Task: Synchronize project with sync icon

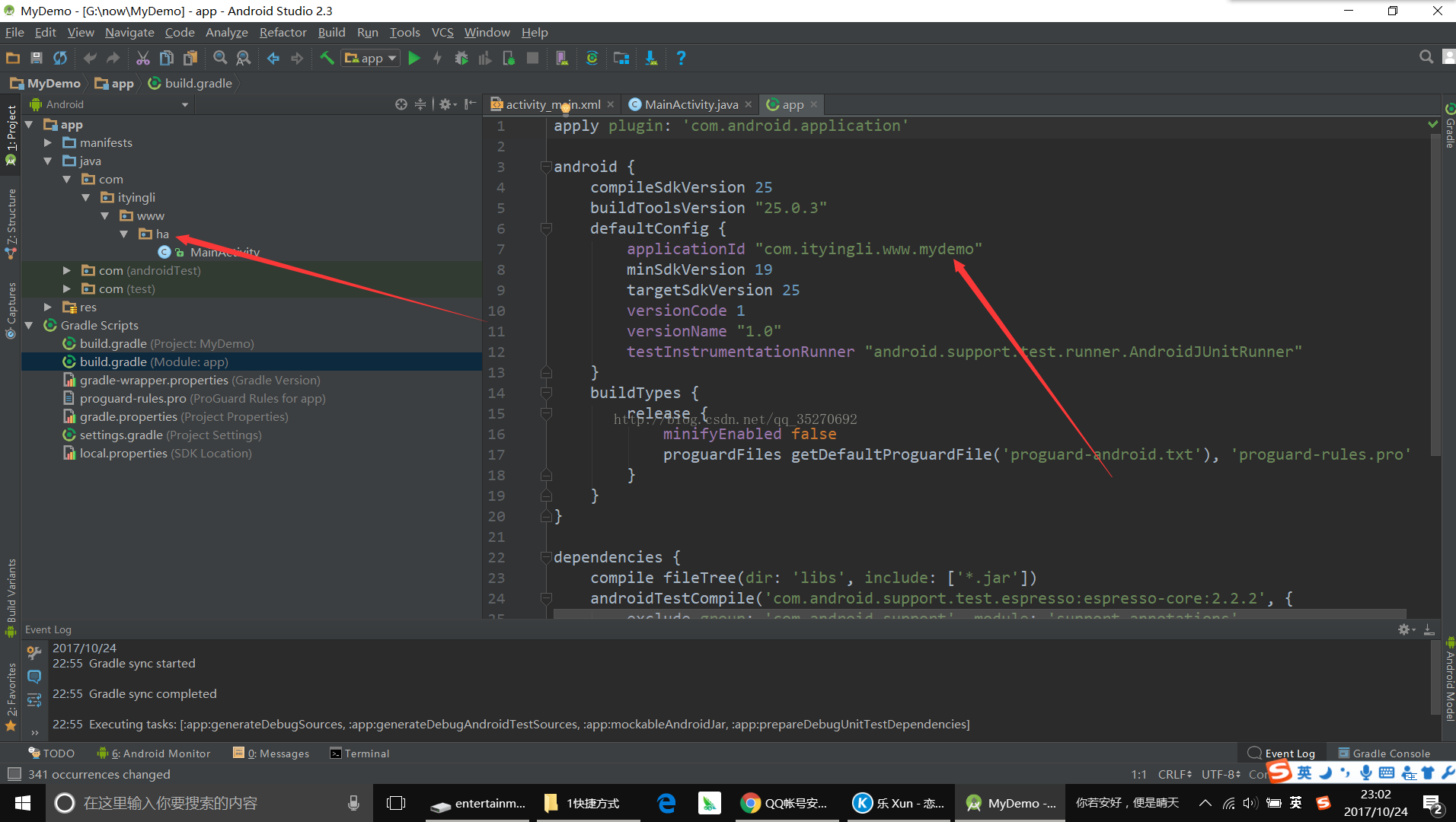Action: 60,58
